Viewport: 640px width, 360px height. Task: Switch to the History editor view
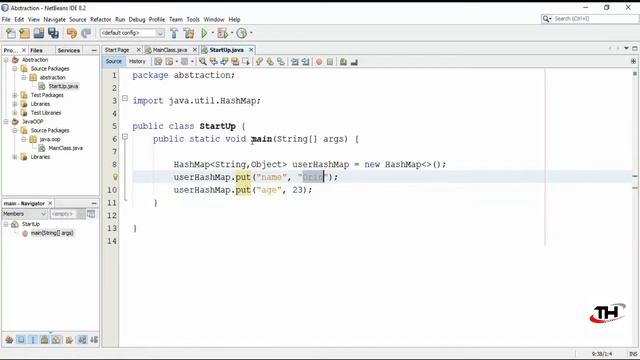[x=137, y=61]
